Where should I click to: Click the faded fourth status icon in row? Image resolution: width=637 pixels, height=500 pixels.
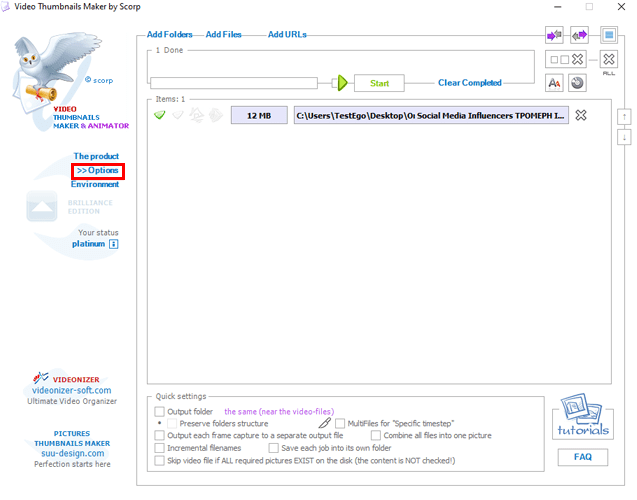[x=216, y=115]
